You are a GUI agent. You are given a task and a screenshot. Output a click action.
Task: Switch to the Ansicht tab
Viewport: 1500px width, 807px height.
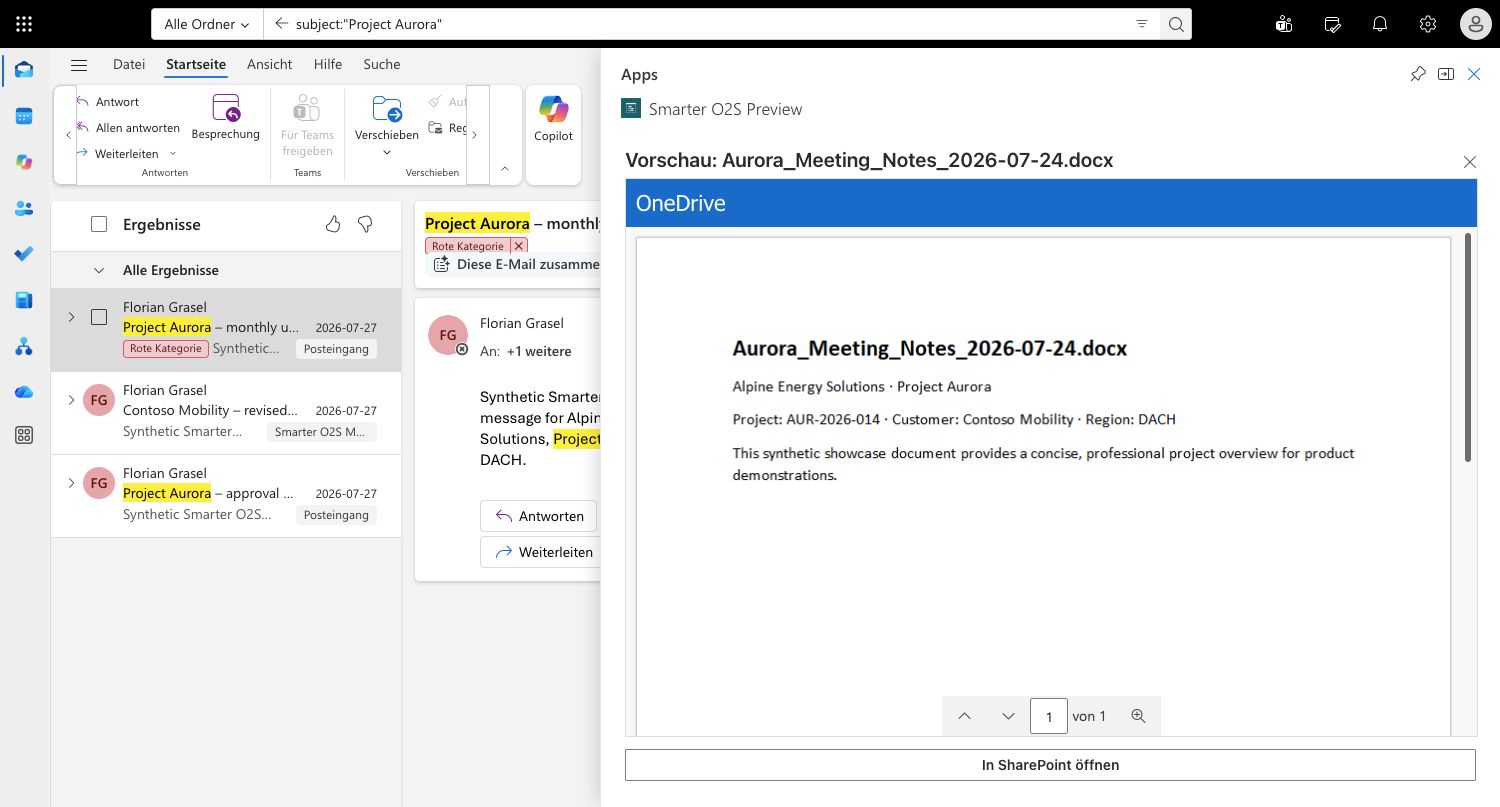click(x=270, y=64)
